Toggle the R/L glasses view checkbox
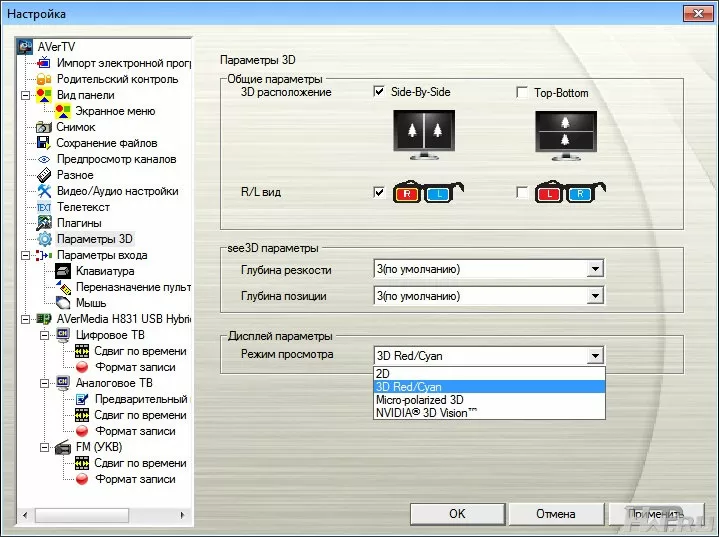This screenshot has height=537, width=719. pyautogui.click(x=379, y=192)
